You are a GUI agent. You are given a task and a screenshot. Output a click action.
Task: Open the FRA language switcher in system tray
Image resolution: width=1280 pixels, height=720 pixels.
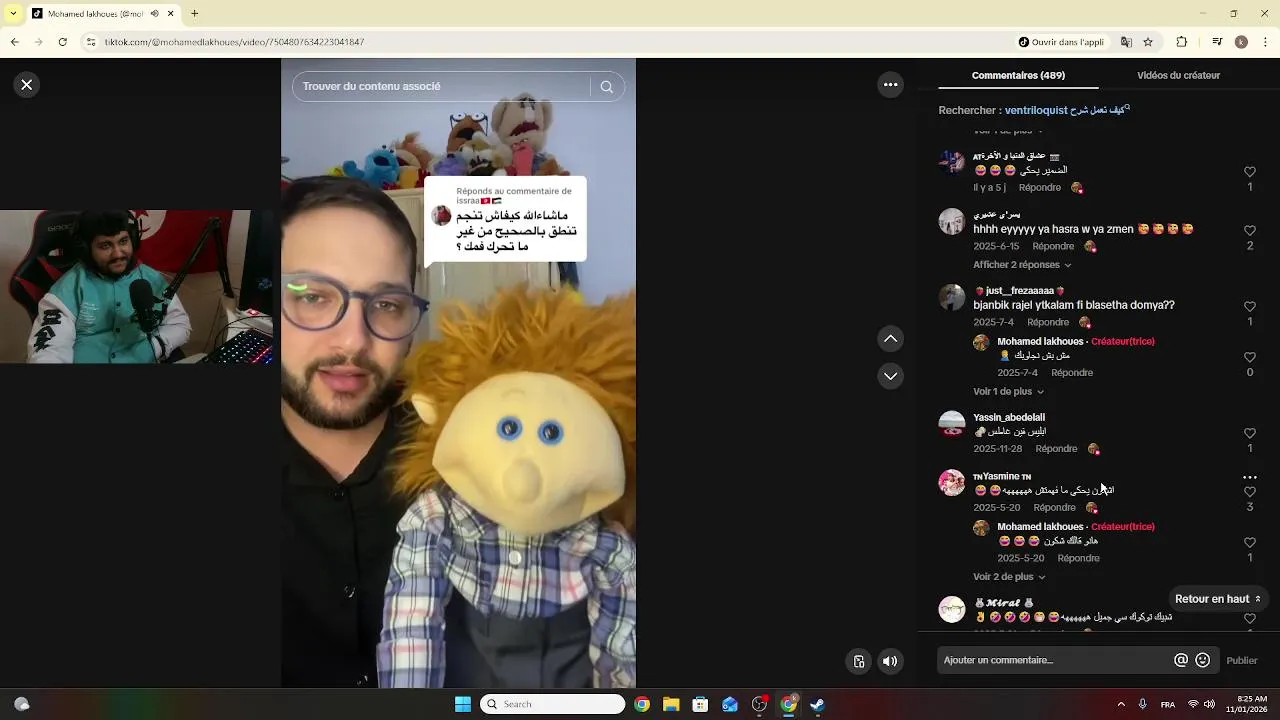click(1168, 705)
